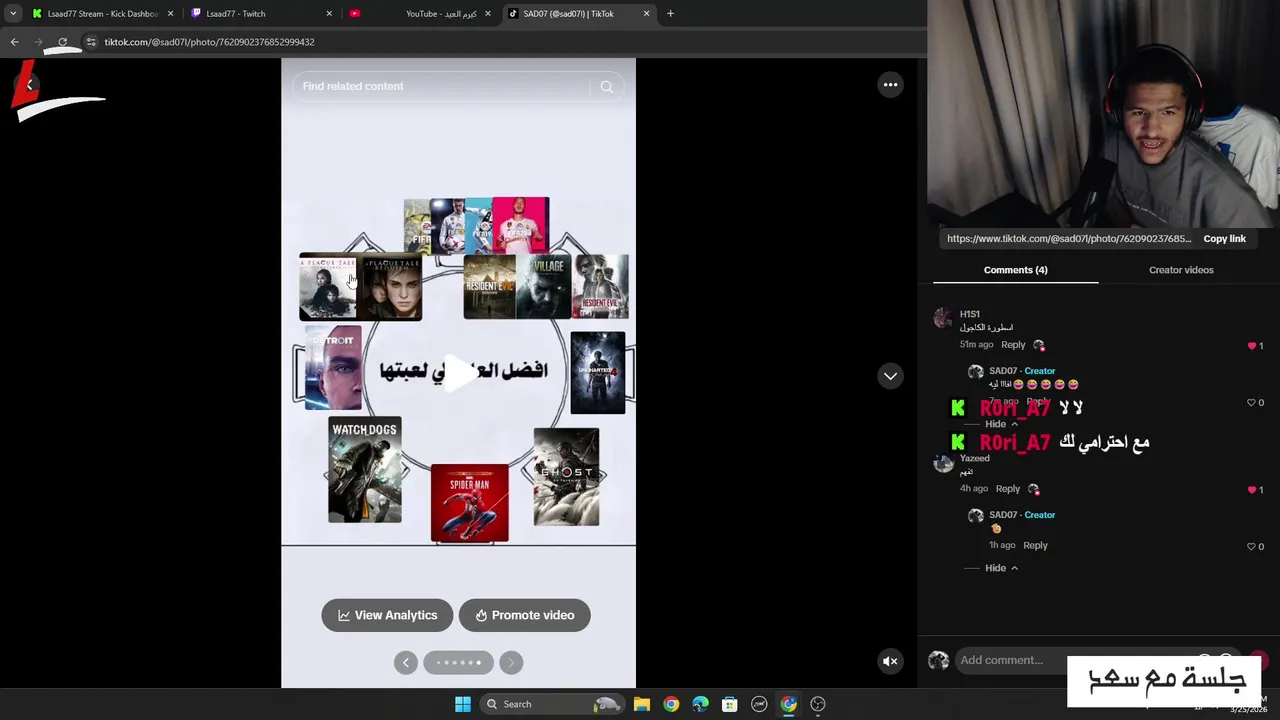Viewport: 1280px width, 720px height.
Task: Like SAD07's reply under H1S1
Action: coord(1251,403)
